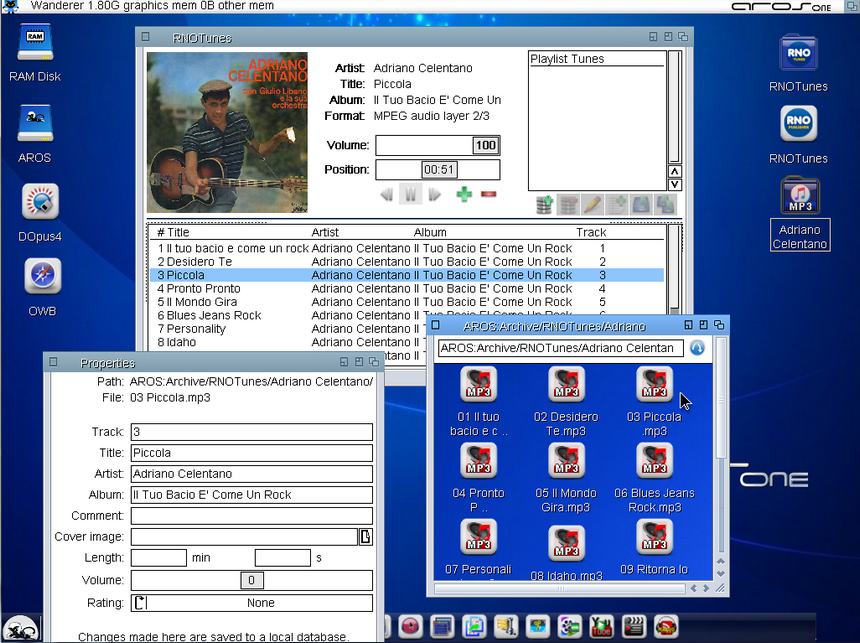Click the Title input field in Properties
The height and width of the screenshot is (643, 860).
[x=251, y=453]
